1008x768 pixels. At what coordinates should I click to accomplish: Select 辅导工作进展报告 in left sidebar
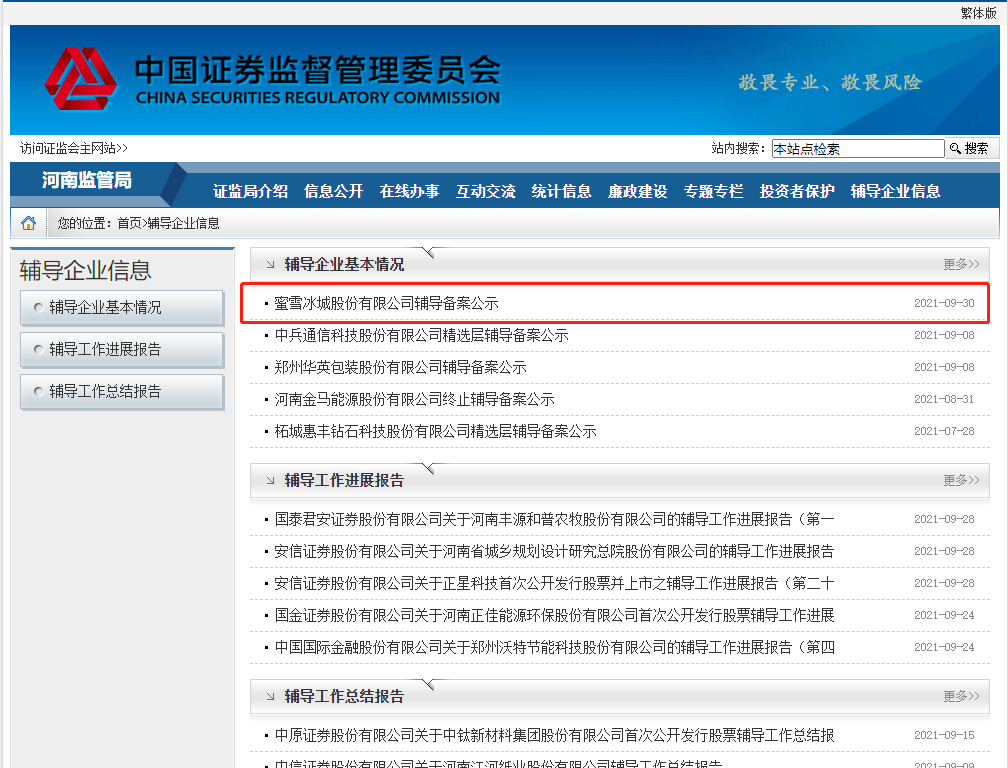122,349
